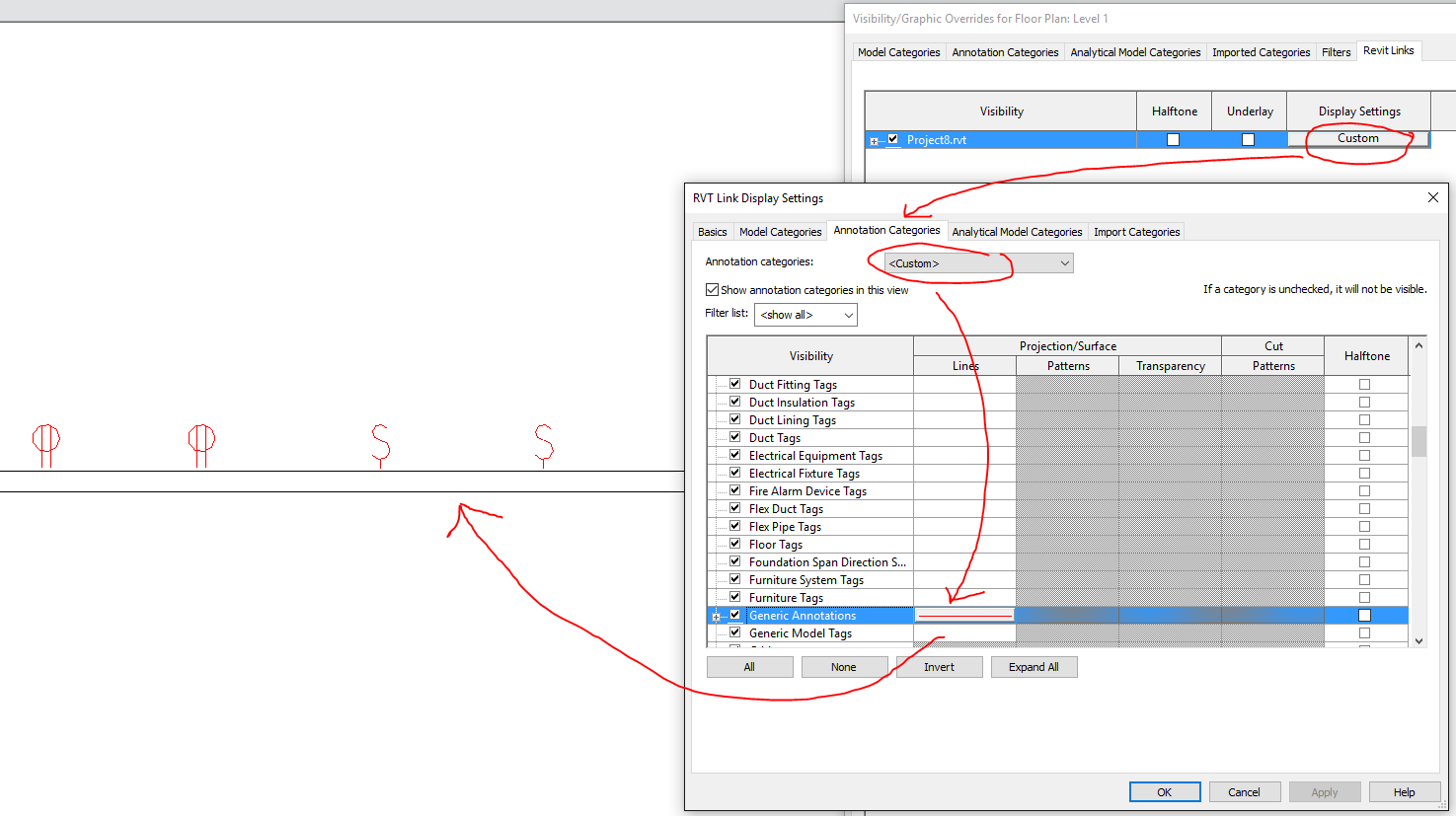The height and width of the screenshot is (816, 1456).
Task: Click Lines cell for Duct Insulation Tags
Action: pos(964,403)
